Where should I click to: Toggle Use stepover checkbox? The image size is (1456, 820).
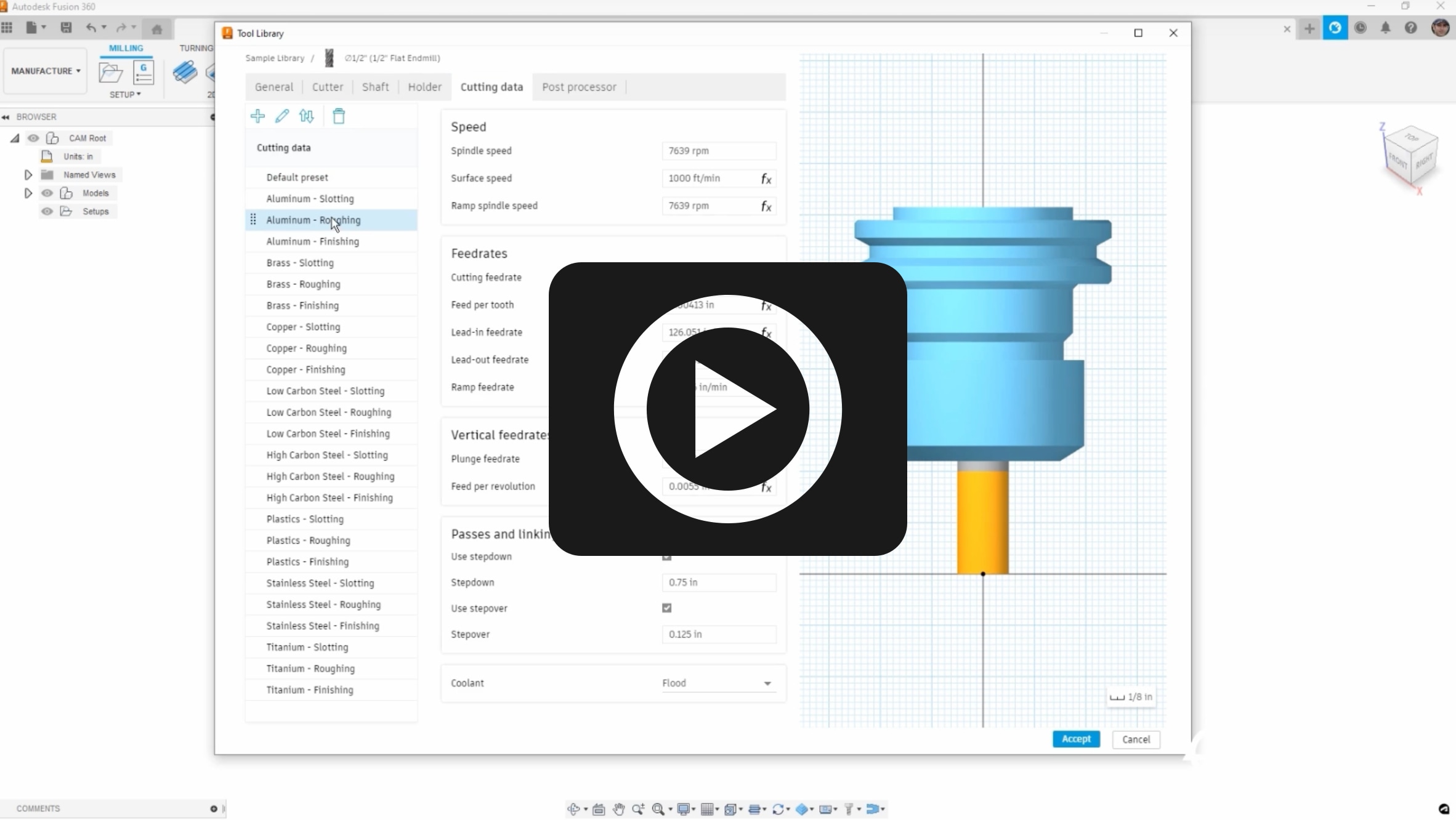[666, 608]
